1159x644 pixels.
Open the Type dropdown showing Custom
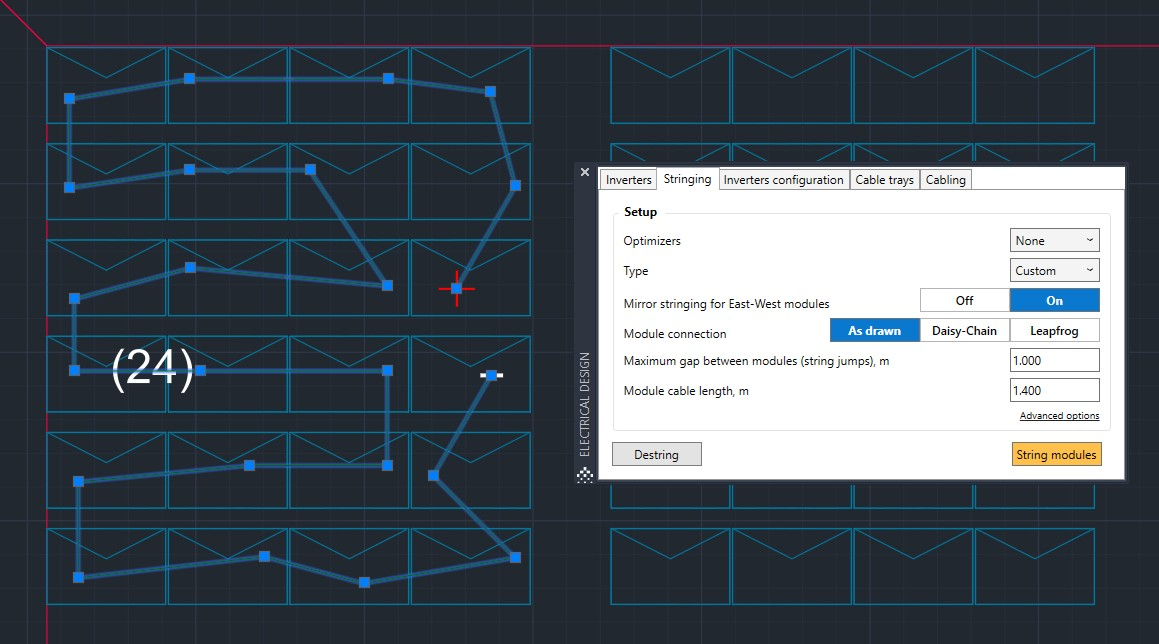click(x=1054, y=270)
